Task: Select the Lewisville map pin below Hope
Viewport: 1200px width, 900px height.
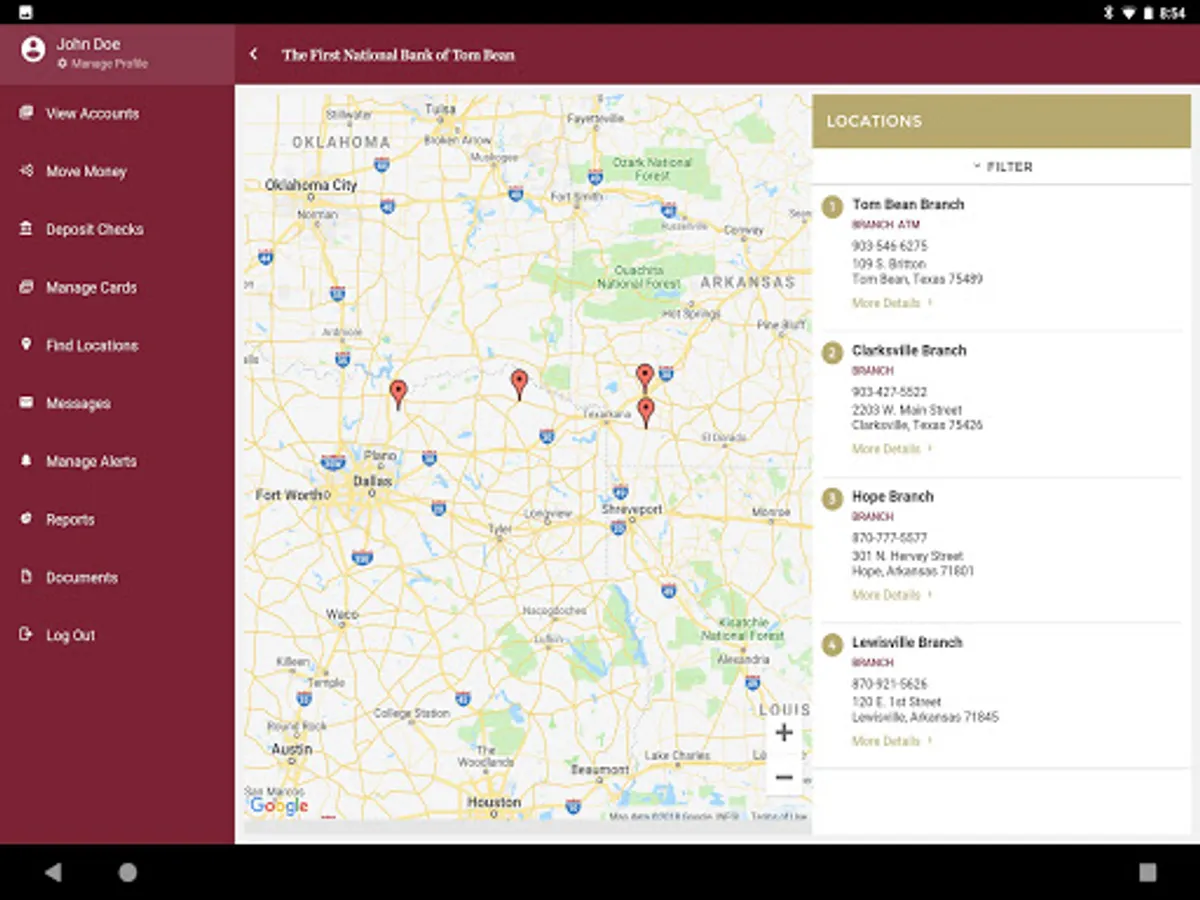Action: click(x=646, y=412)
